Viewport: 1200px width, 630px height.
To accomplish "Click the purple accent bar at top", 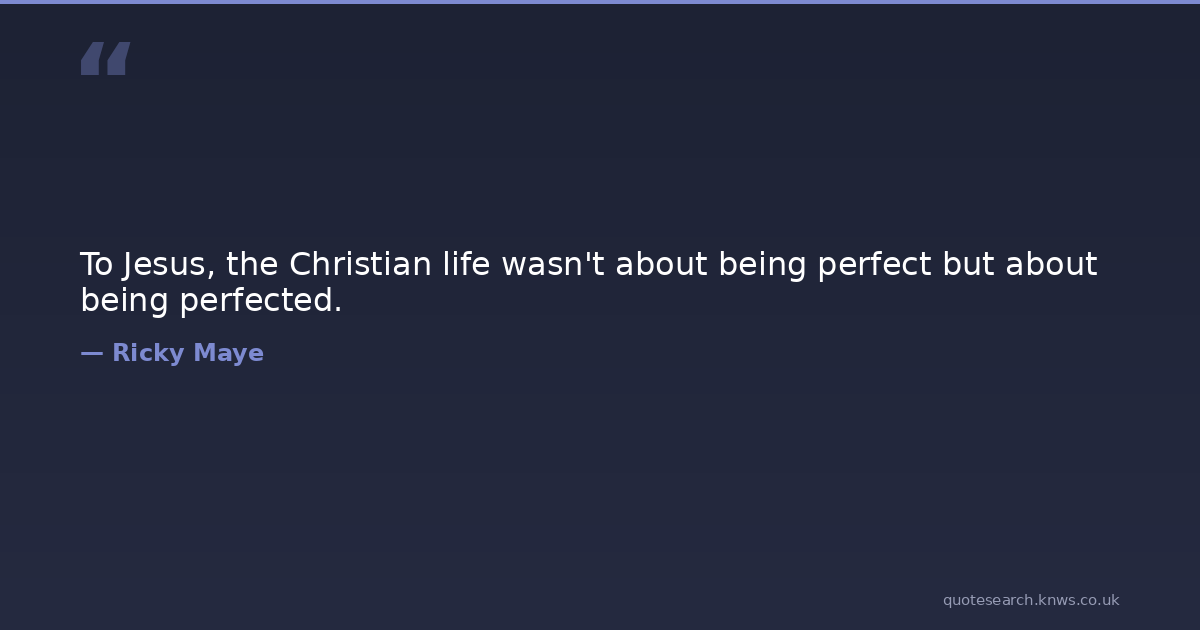I will click(600, 2).
